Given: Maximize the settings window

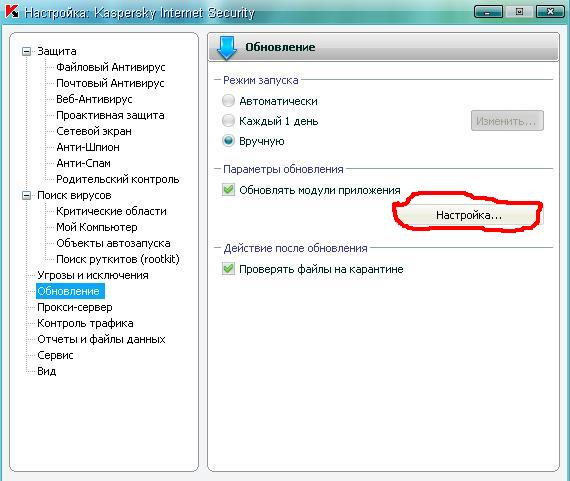Looking at the screenshot, I should pyautogui.click(x=519, y=12).
